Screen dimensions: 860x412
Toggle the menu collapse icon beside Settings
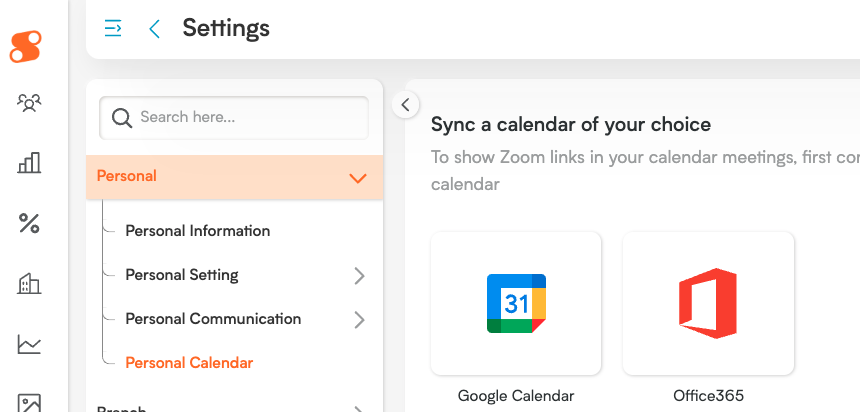coord(114,28)
